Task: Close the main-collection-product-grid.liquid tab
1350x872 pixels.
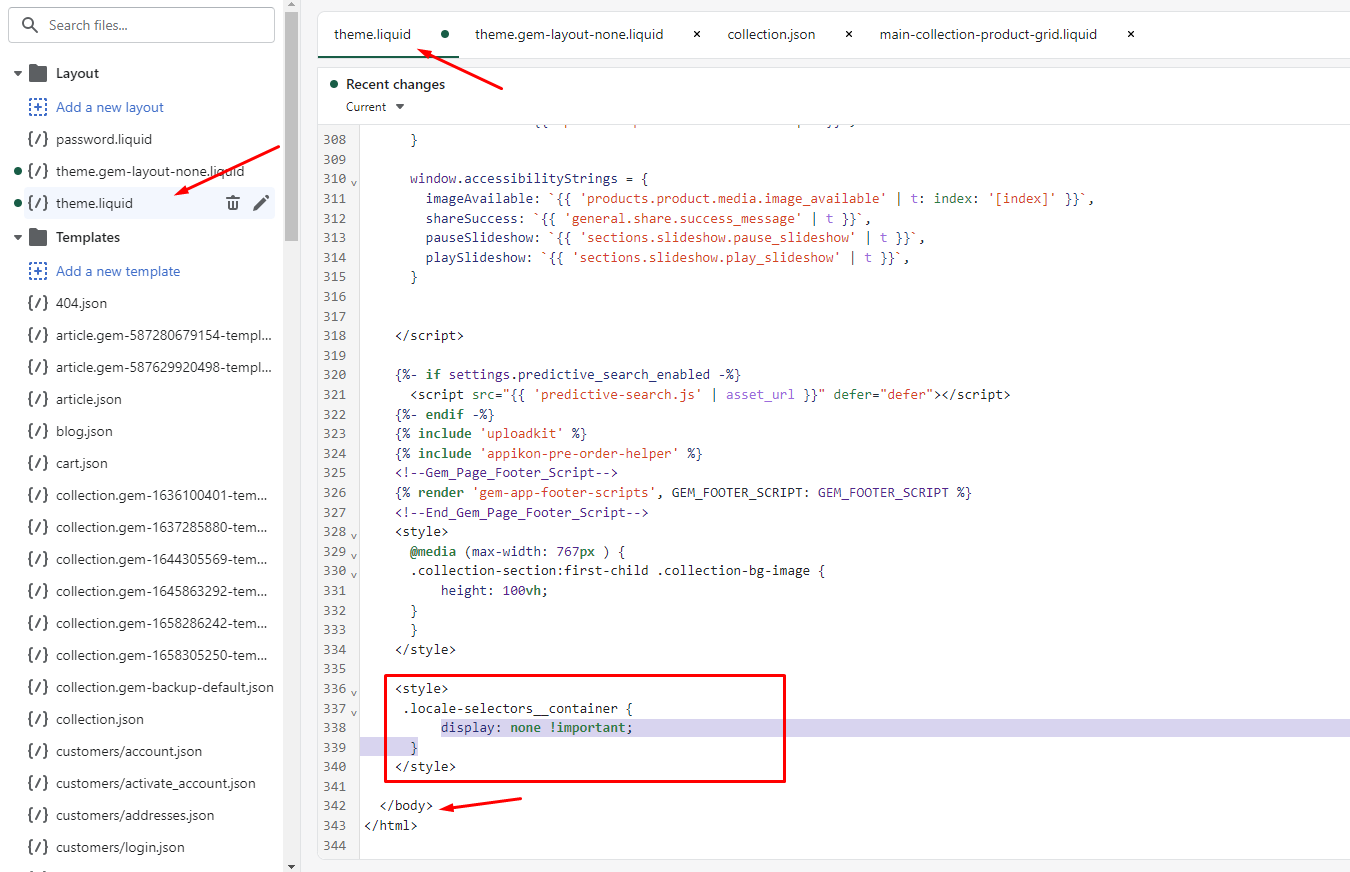Action: [1131, 34]
